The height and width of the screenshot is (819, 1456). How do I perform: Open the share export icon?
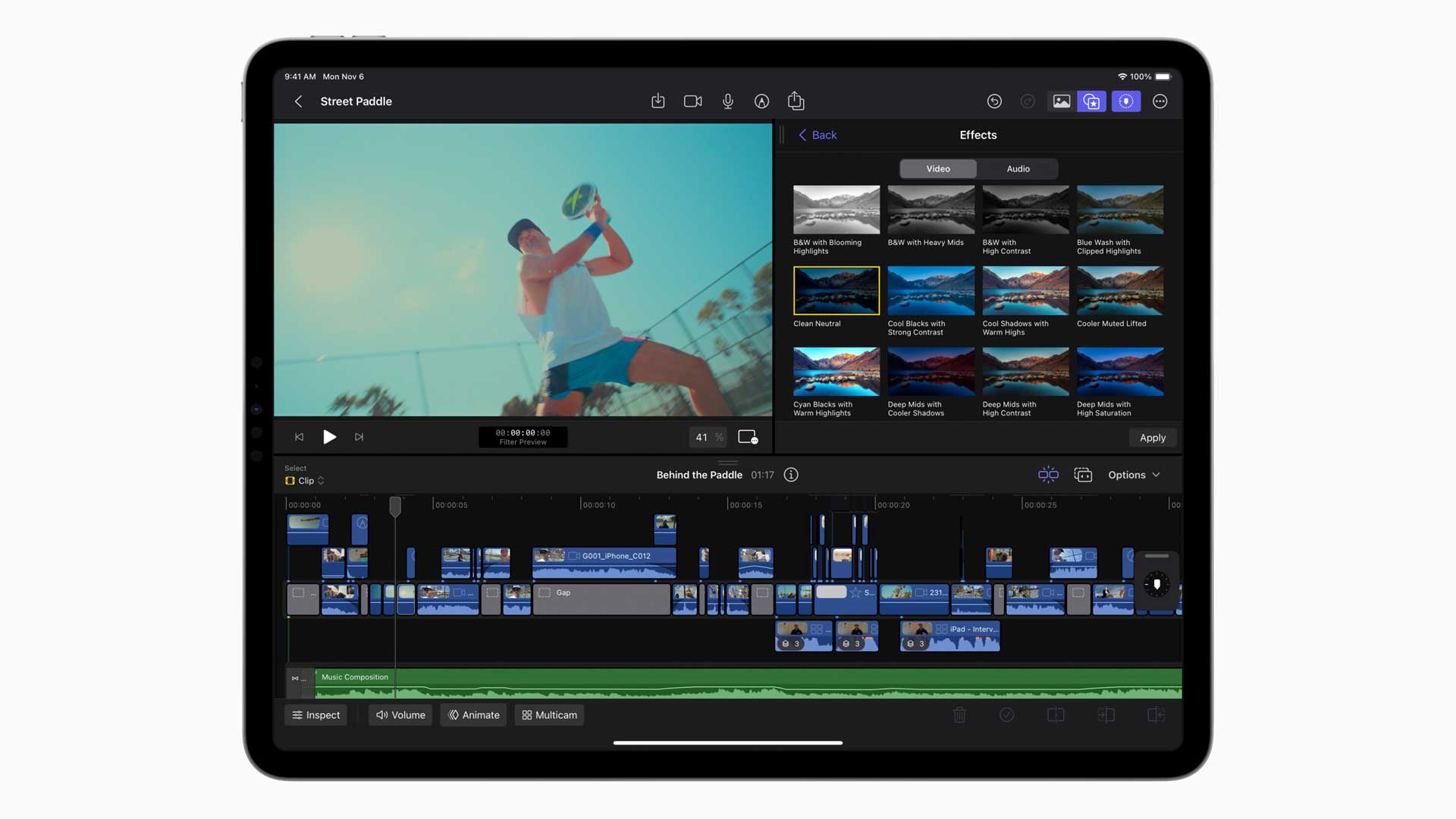click(795, 101)
